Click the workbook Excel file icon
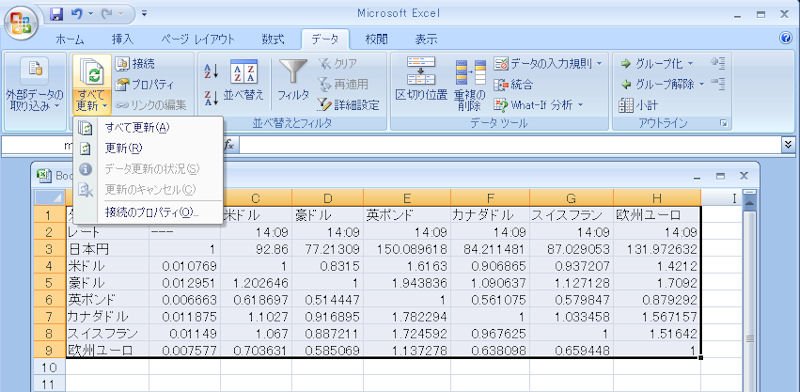This screenshot has height=392, width=800. click(x=44, y=175)
